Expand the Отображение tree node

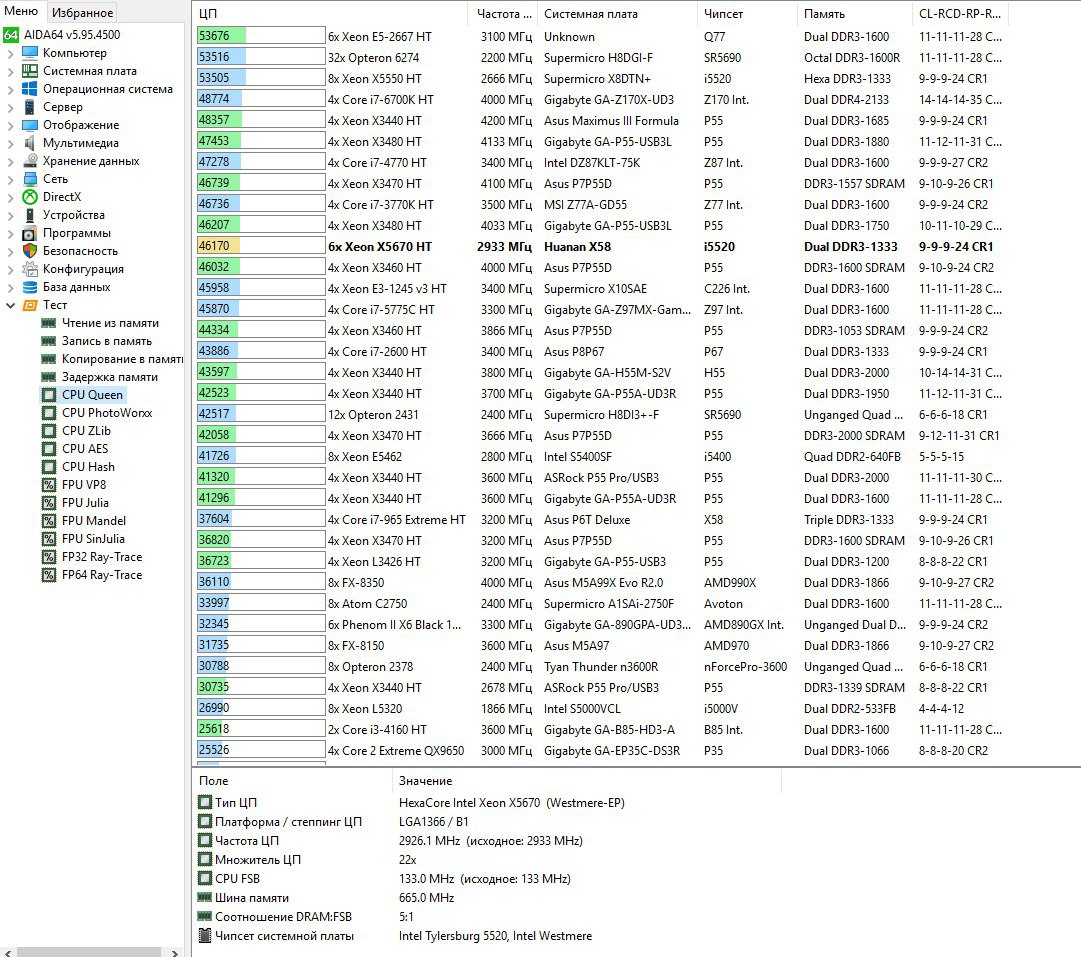click(x=10, y=125)
